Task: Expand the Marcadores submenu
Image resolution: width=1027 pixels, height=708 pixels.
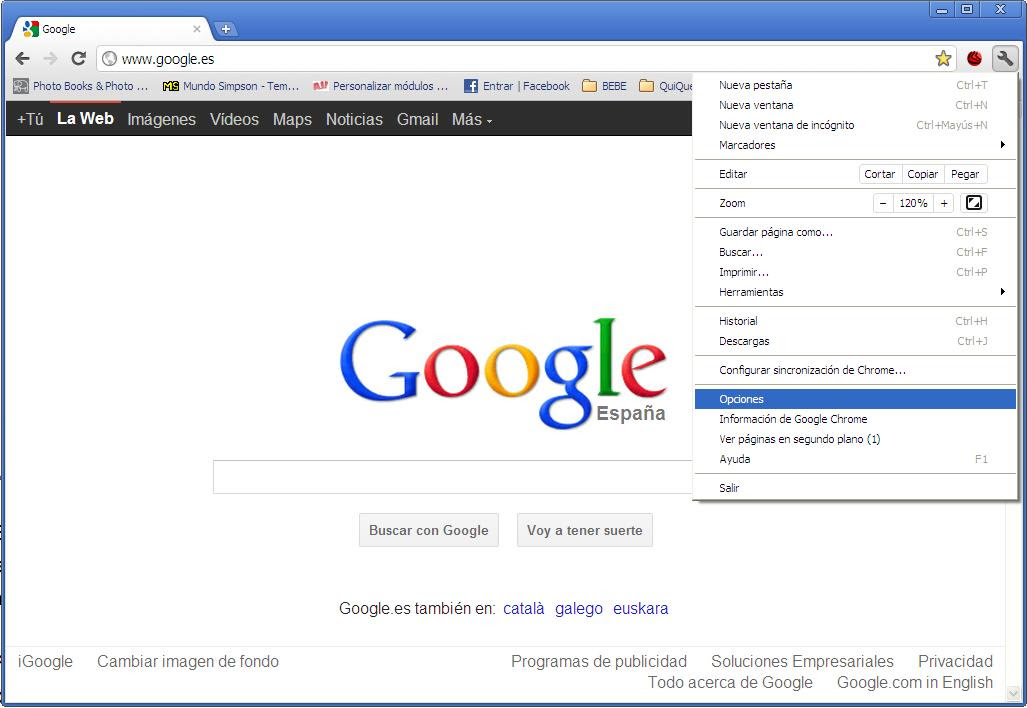Action: (x=855, y=145)
